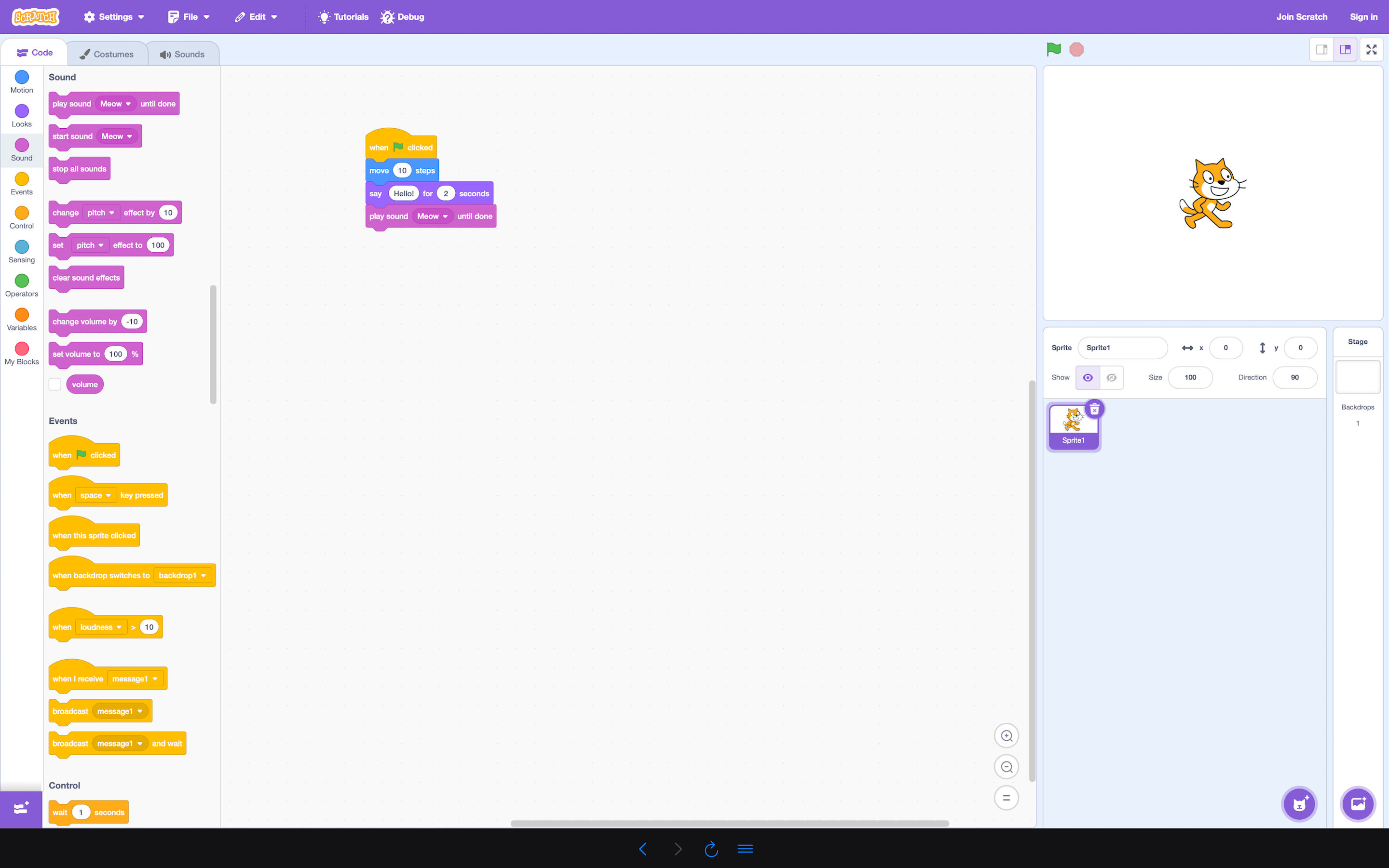Open Tutorials

(343, 17)
